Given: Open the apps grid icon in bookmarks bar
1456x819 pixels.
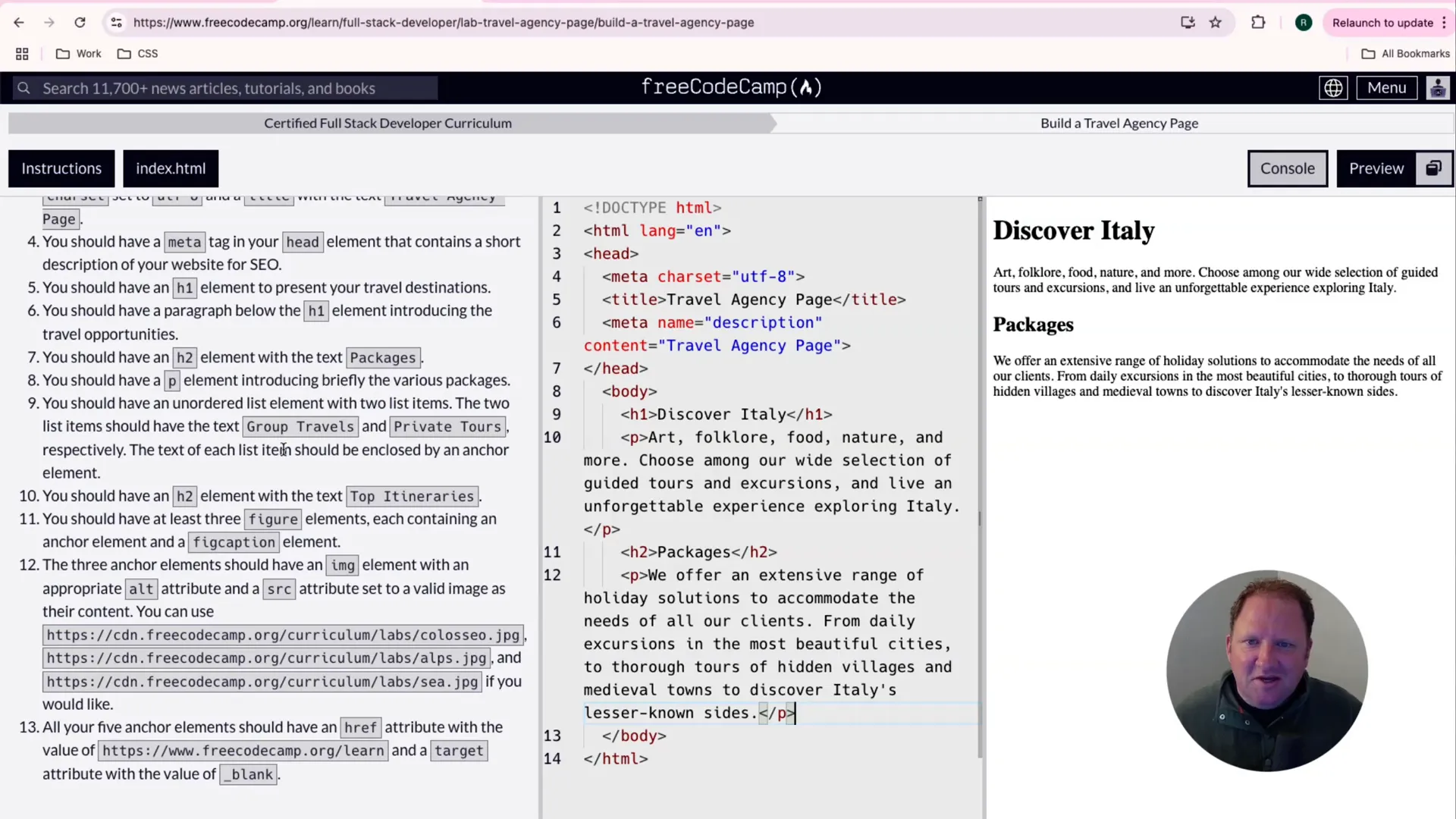Looking at the screenshot, I should pos(22,54).
